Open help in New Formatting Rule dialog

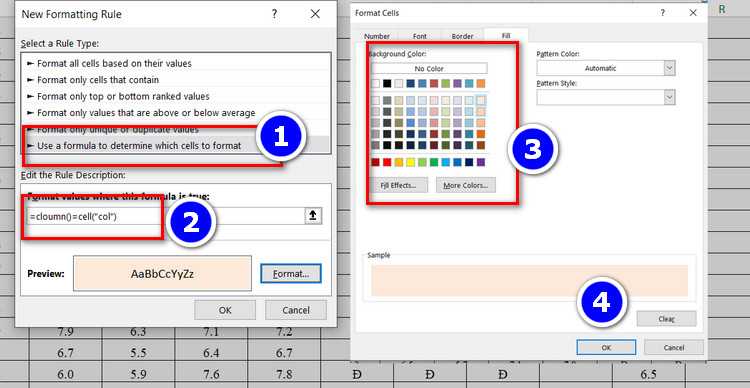tap(274, 14)
